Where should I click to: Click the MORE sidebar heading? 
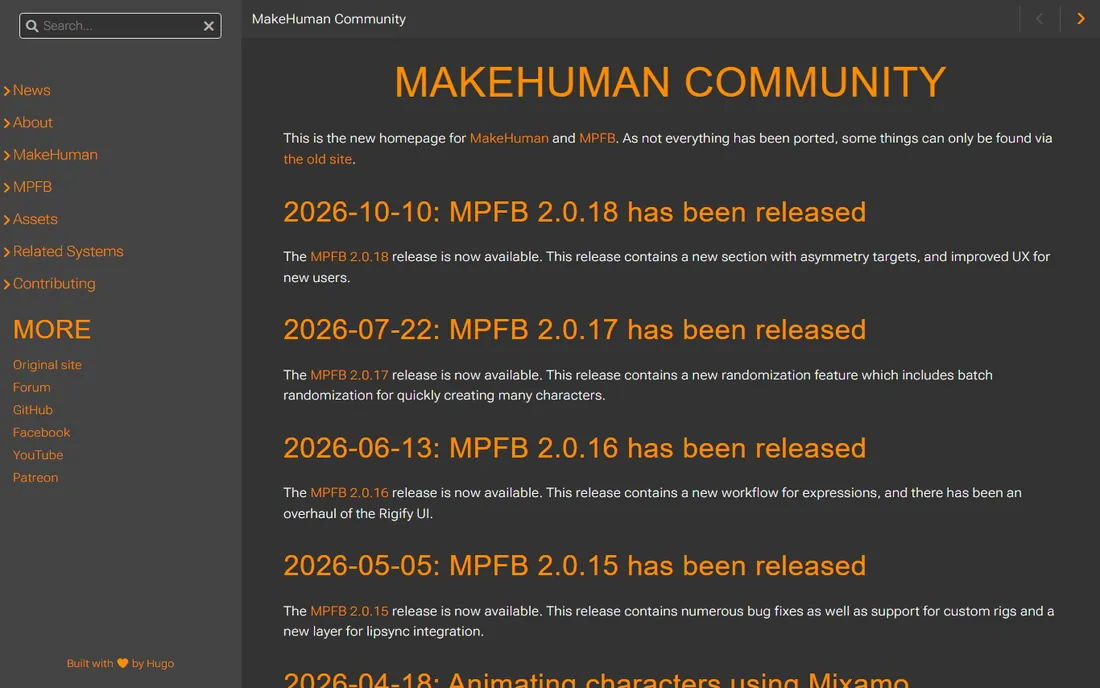coord(52,330)
